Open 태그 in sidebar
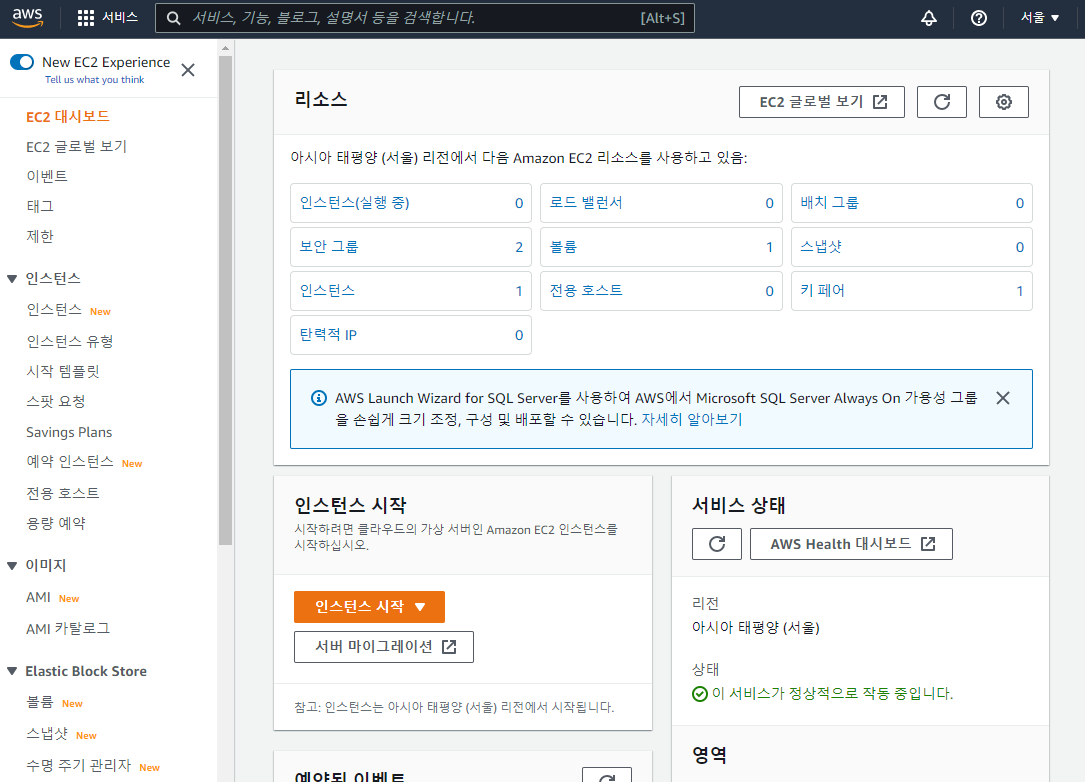Screen dimensions: 1085x782 tap(40, 206)
